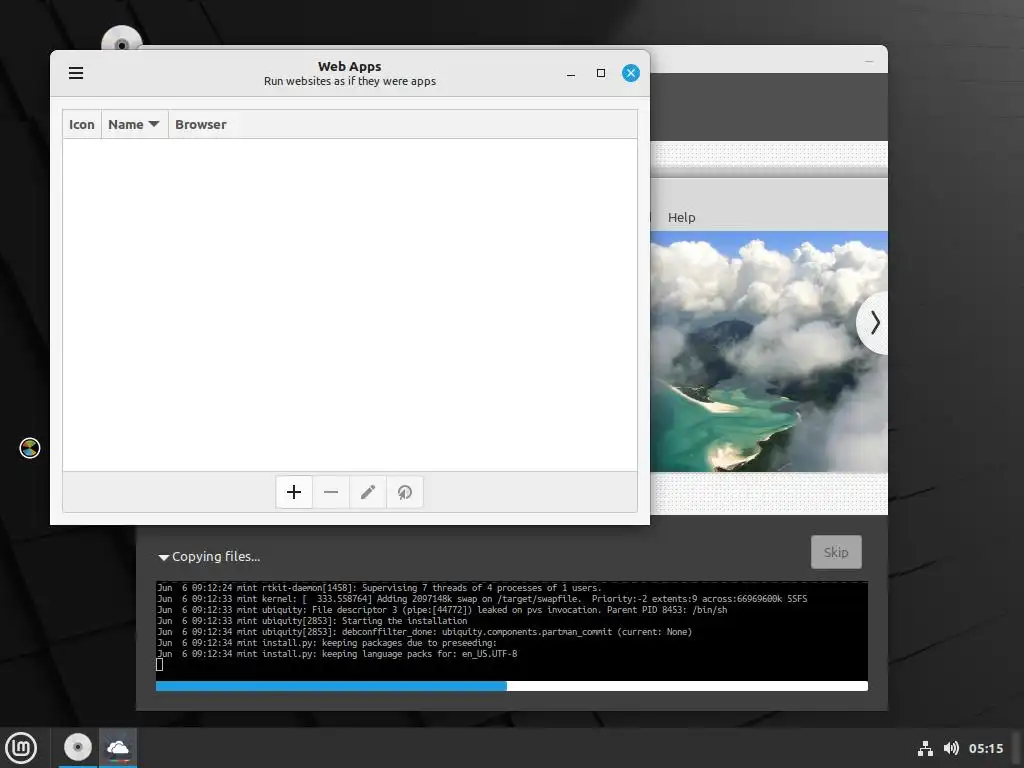Minimize the installer window behind
This screenshot has height=768, width=1024.
(869, 61)
